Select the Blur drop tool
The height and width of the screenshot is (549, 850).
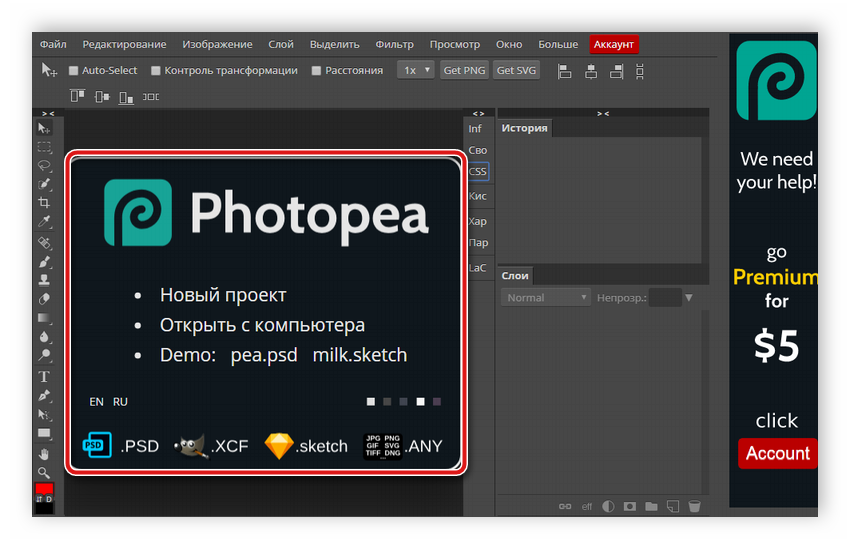tap(44, 336)
